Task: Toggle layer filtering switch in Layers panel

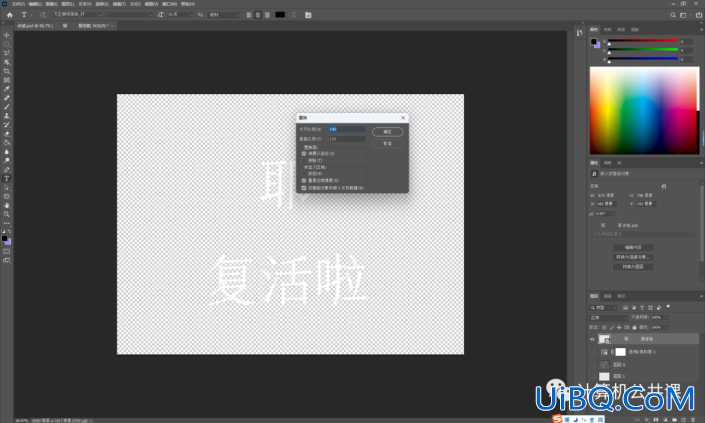Action: (668, 307)
